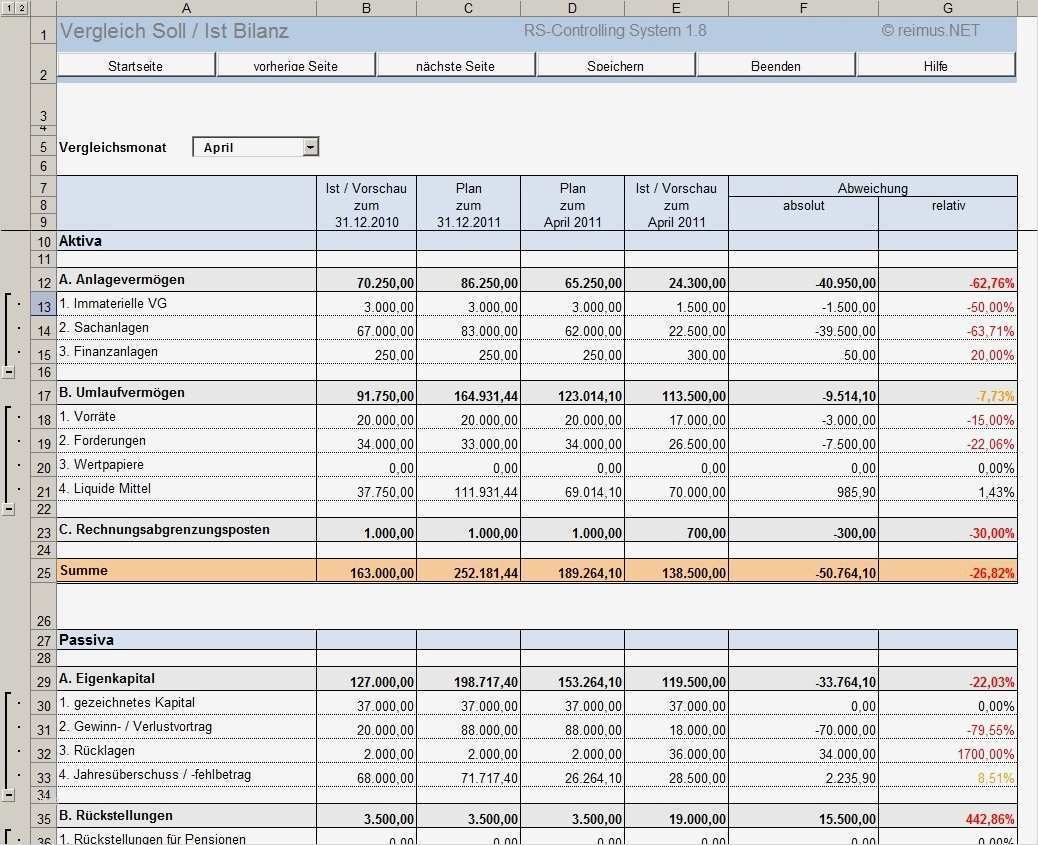
Task: Select row 25 containing the Summe totals
Action: point(42,571)
